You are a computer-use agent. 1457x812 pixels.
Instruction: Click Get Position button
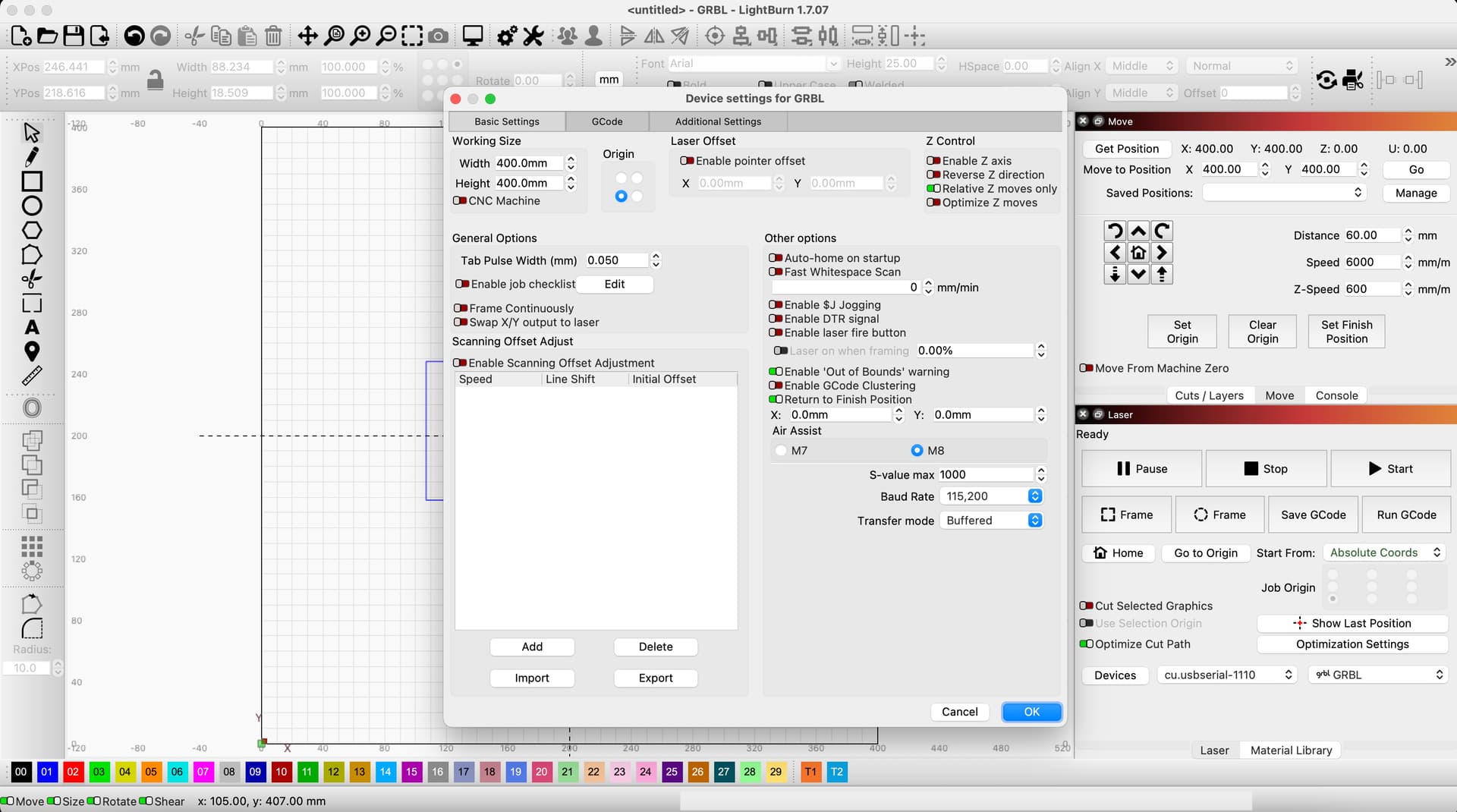coord(1127,149)
